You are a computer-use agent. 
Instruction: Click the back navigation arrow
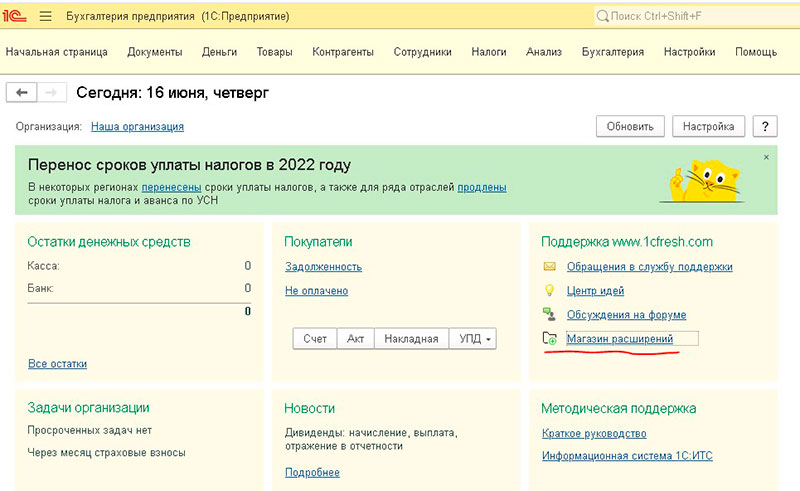pyautogui.click(x=22, y=92)
